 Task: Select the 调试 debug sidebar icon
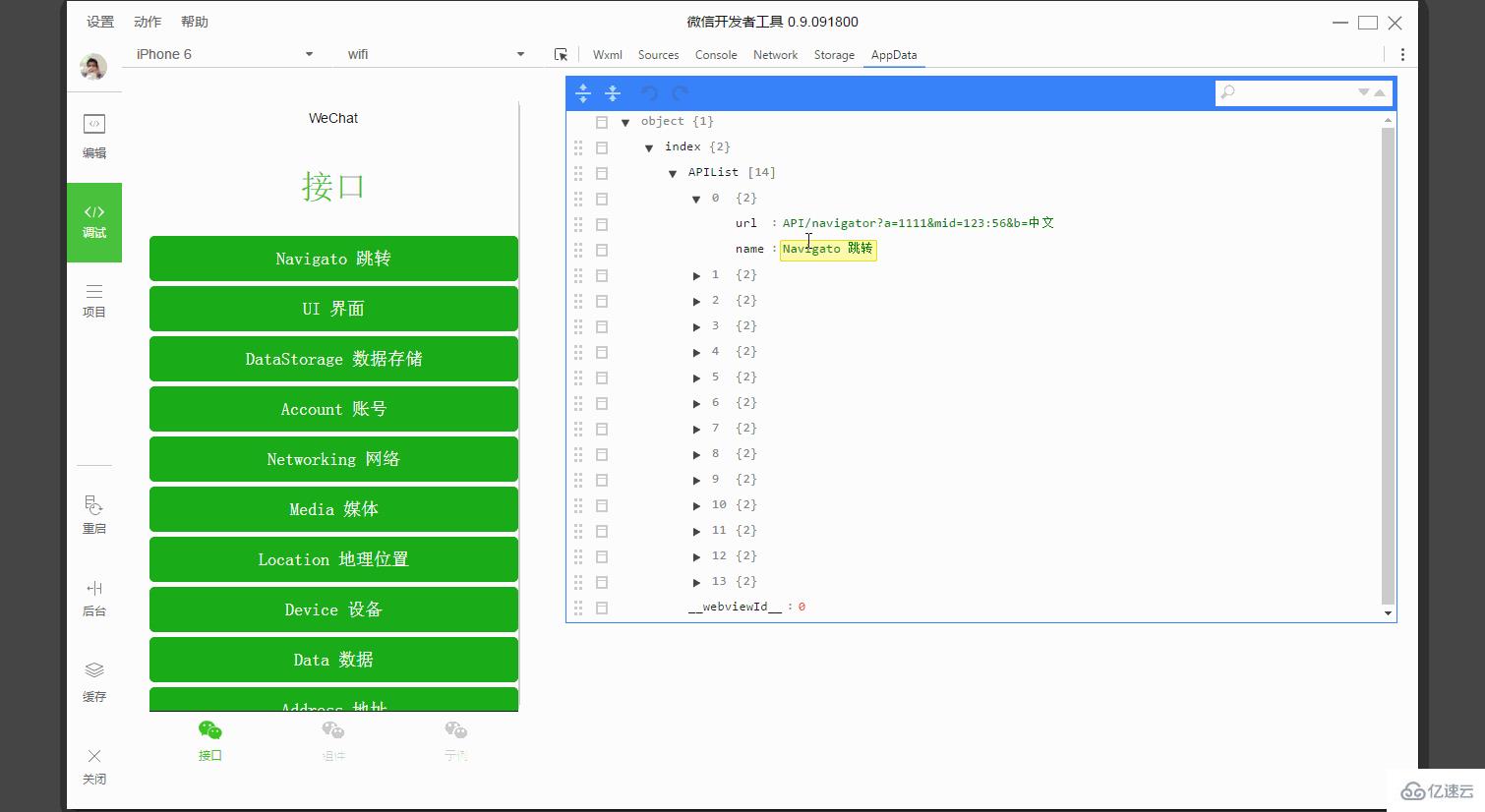point(94,222)
